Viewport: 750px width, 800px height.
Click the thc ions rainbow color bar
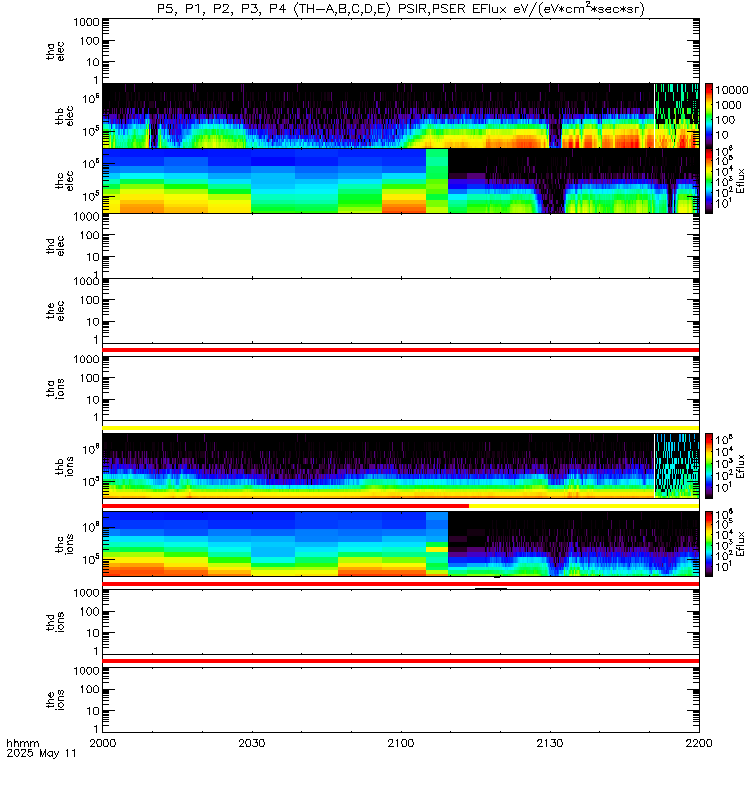click(x=709, y=544)
